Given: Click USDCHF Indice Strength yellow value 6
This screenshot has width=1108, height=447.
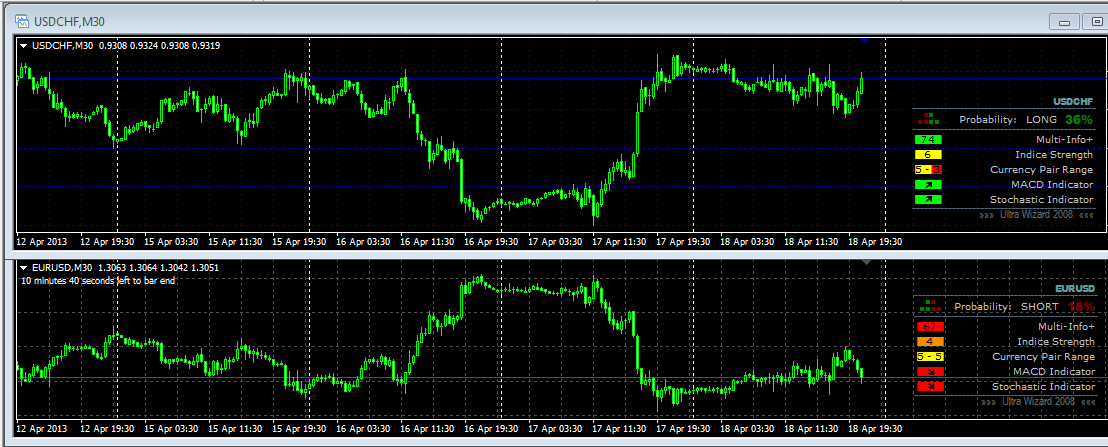Looking at the screenshot, I should click(x=928, y=155).
